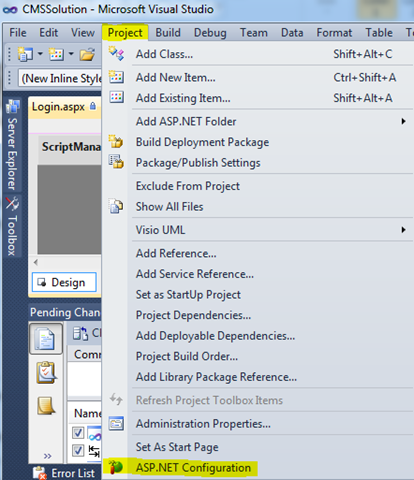The height and width of the screenshot is (480, 414).
Task: Choose Add Service Reference
Action: pos(257,274)
